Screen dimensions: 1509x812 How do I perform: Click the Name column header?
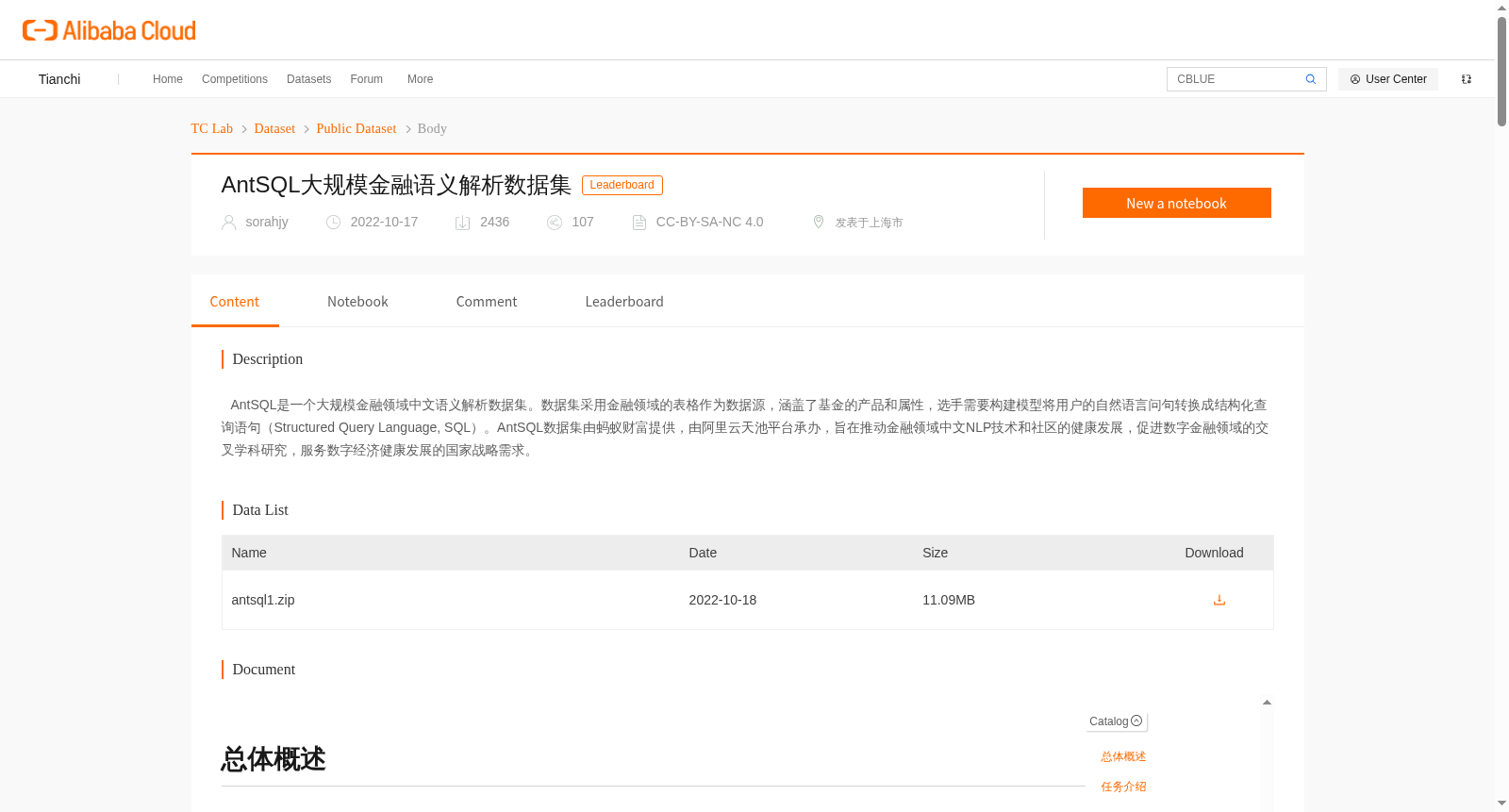(x=249, y=553)
